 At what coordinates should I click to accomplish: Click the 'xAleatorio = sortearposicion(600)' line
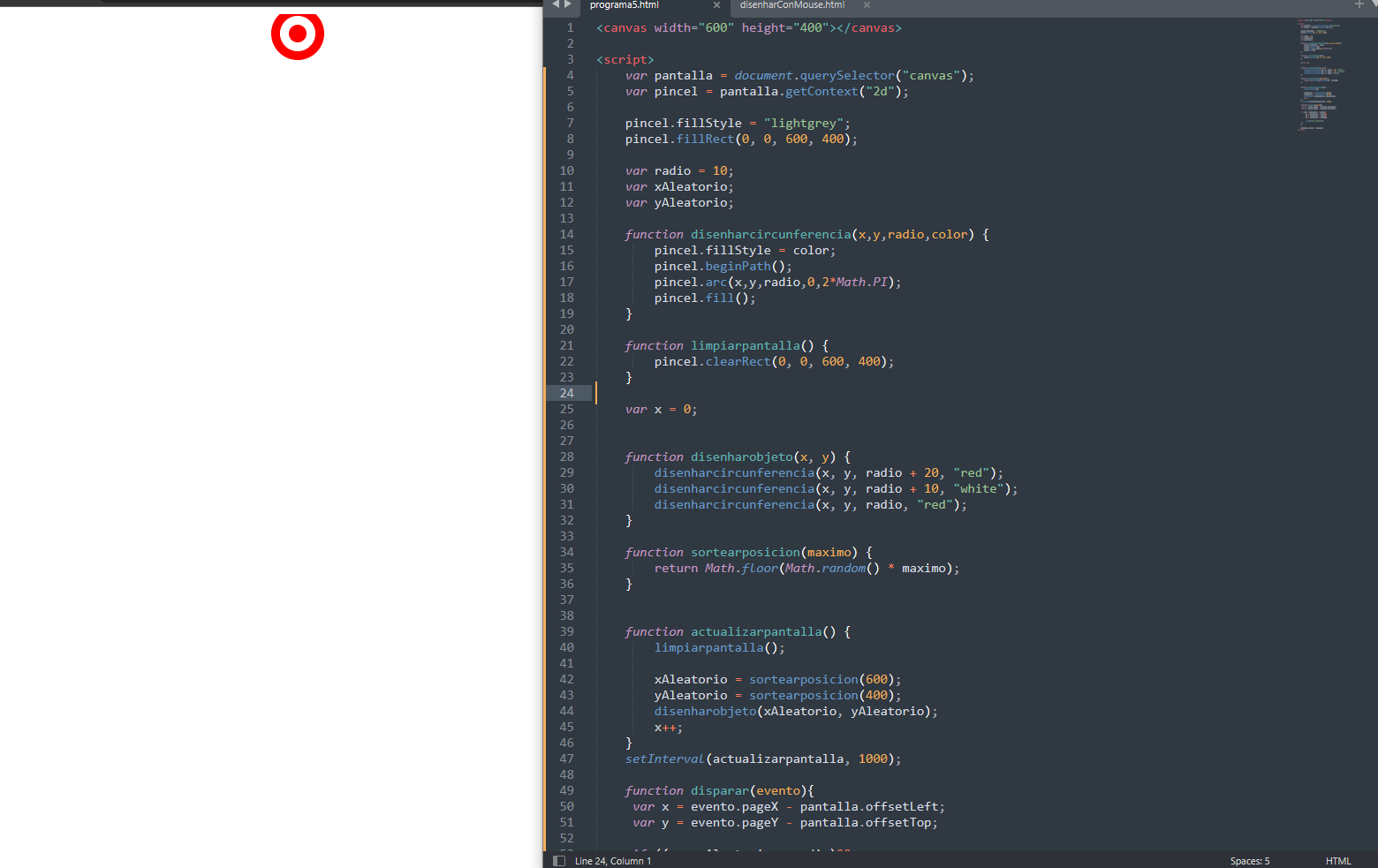tap(777, 679)
